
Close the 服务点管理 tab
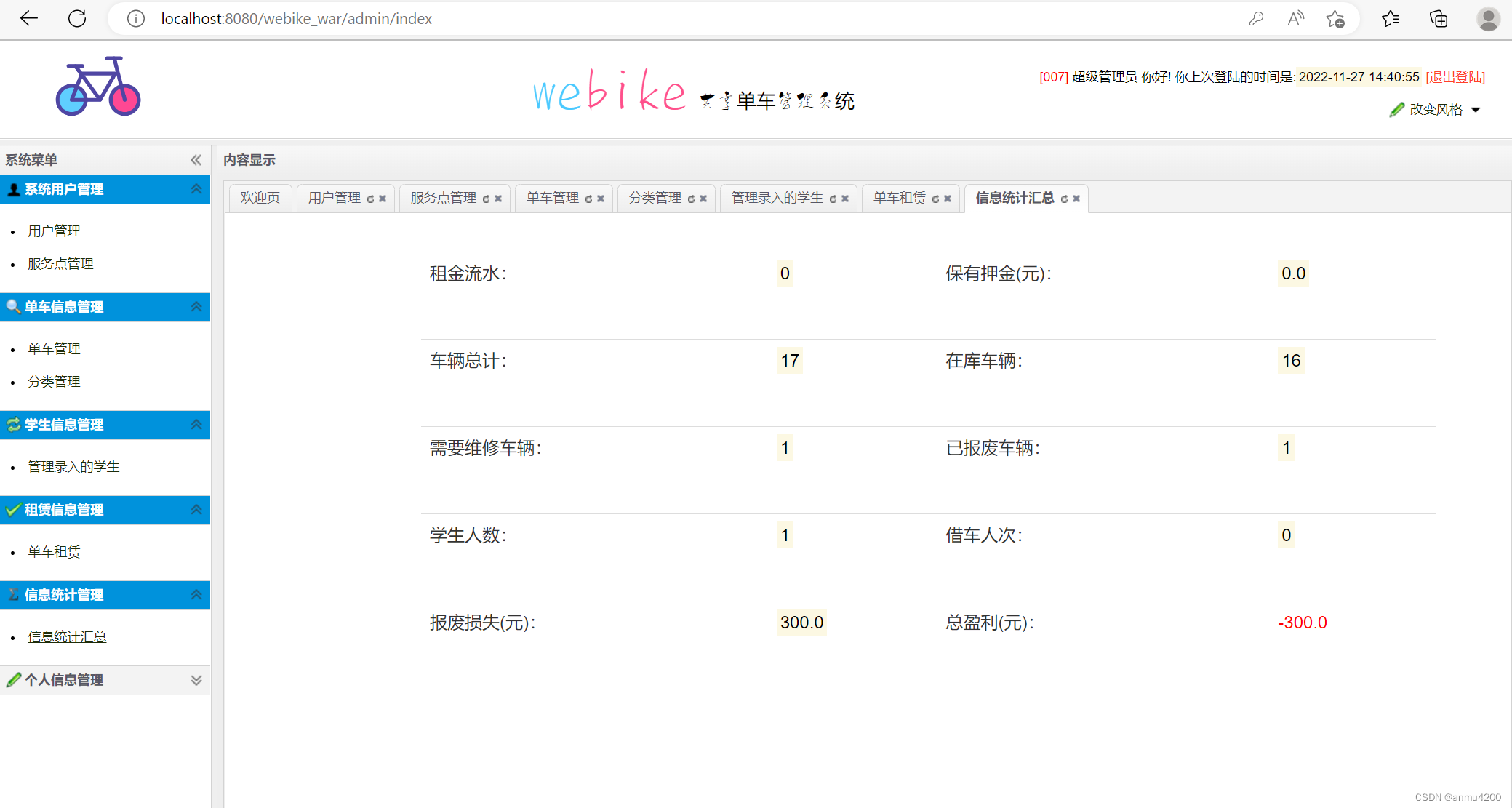498,199
